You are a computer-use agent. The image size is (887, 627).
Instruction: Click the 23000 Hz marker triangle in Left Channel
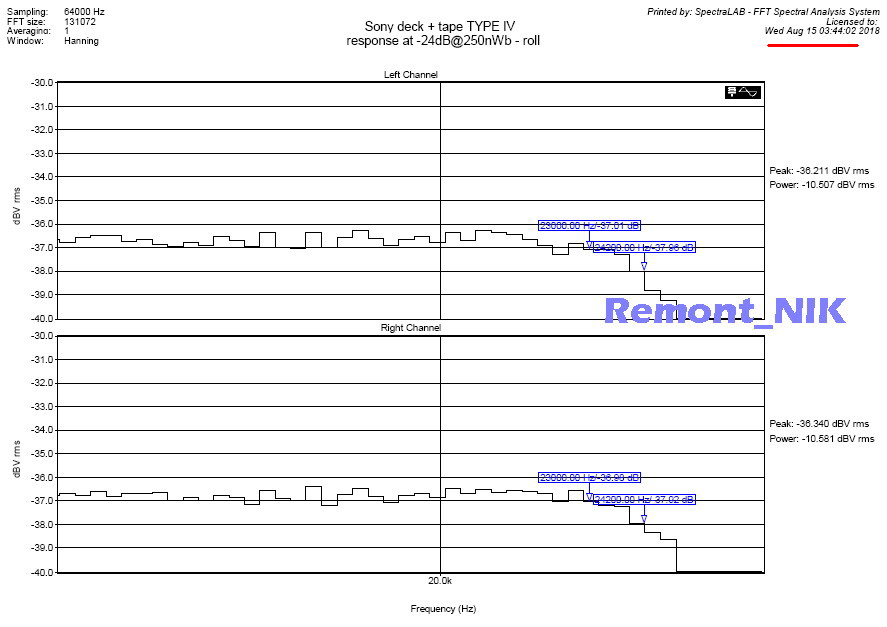[589, 243]
